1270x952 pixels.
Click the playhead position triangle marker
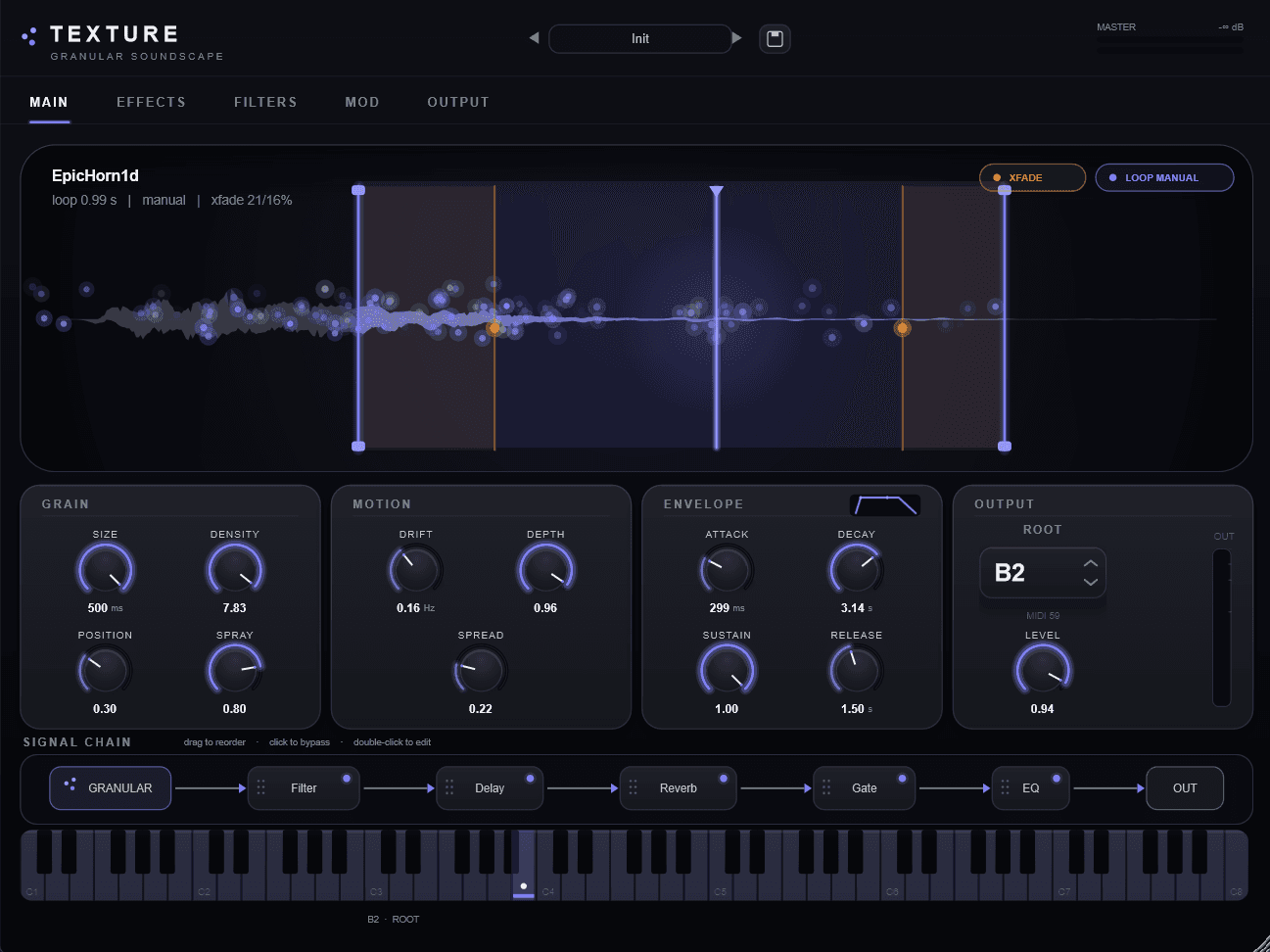click(x=717, y=191)
